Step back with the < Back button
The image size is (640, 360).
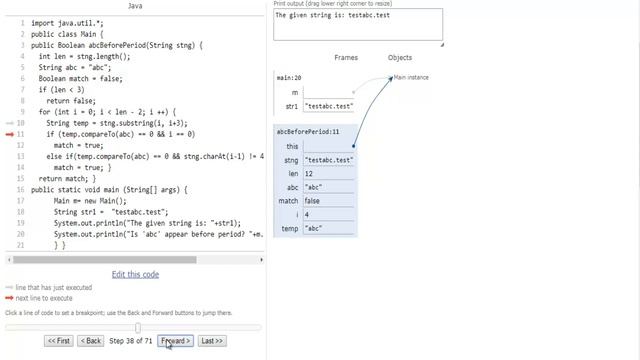pyautogui.click(x=91, y=341)
